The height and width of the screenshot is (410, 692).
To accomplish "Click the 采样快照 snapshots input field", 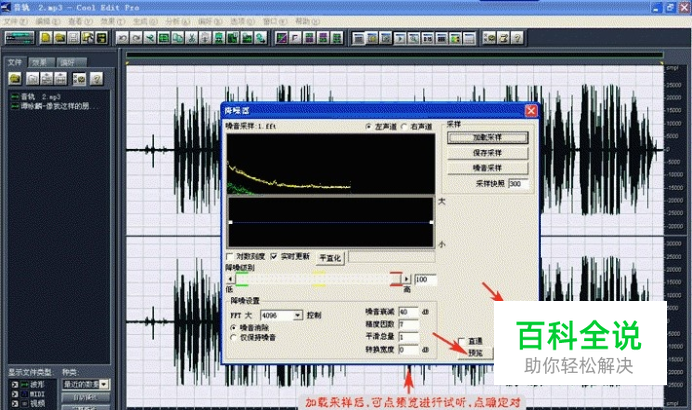I will (x=518, y=183).
